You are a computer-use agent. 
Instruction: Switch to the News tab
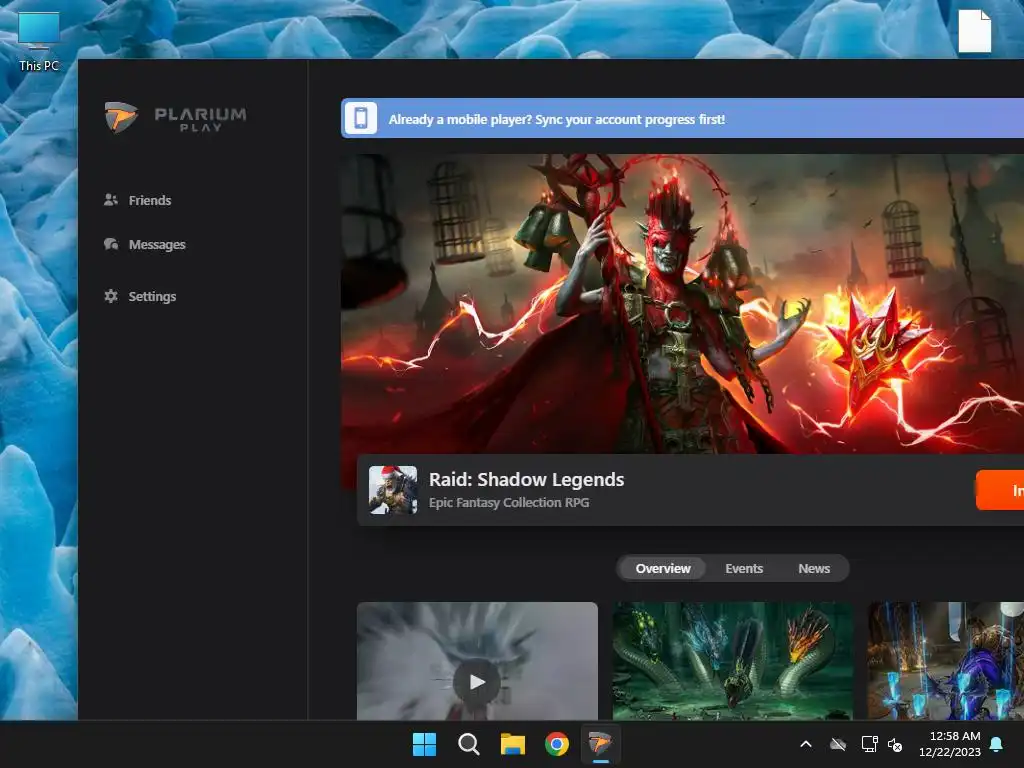(814, 568)
